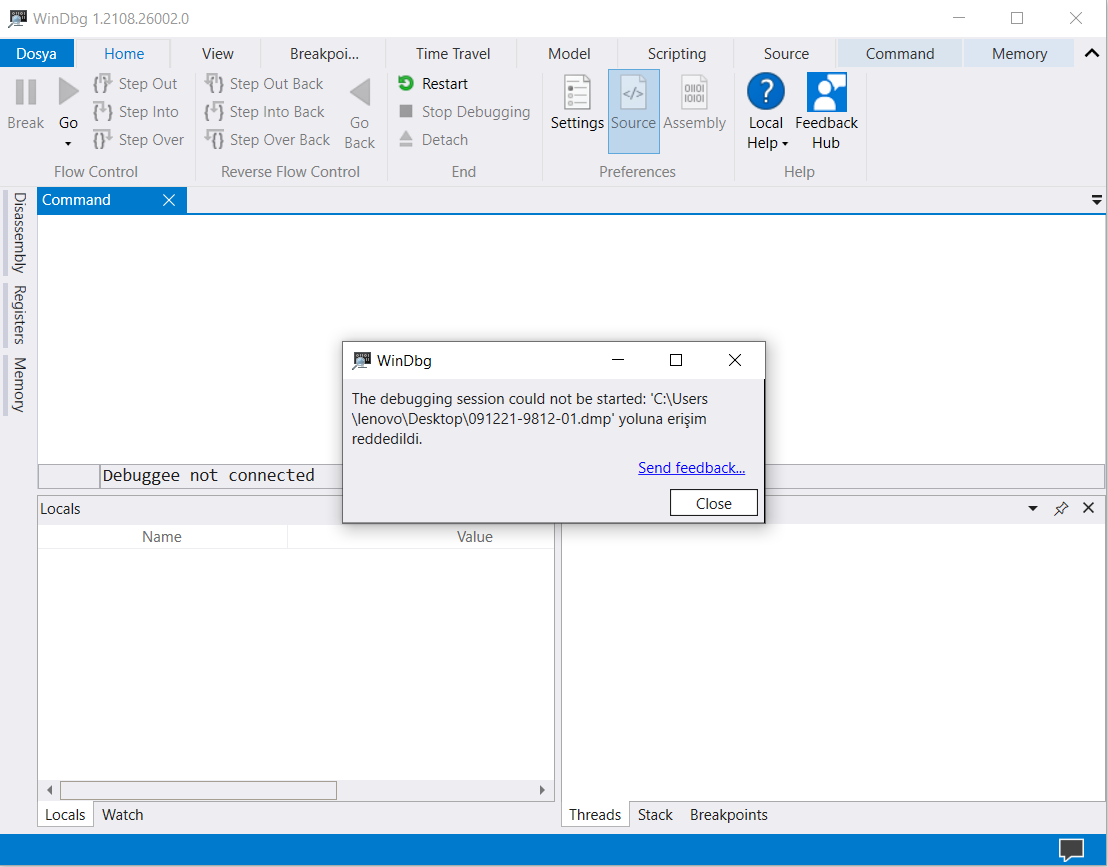Open the Dosya file menu
This screenshot has width=1108, height=867.
click(37, 54)
